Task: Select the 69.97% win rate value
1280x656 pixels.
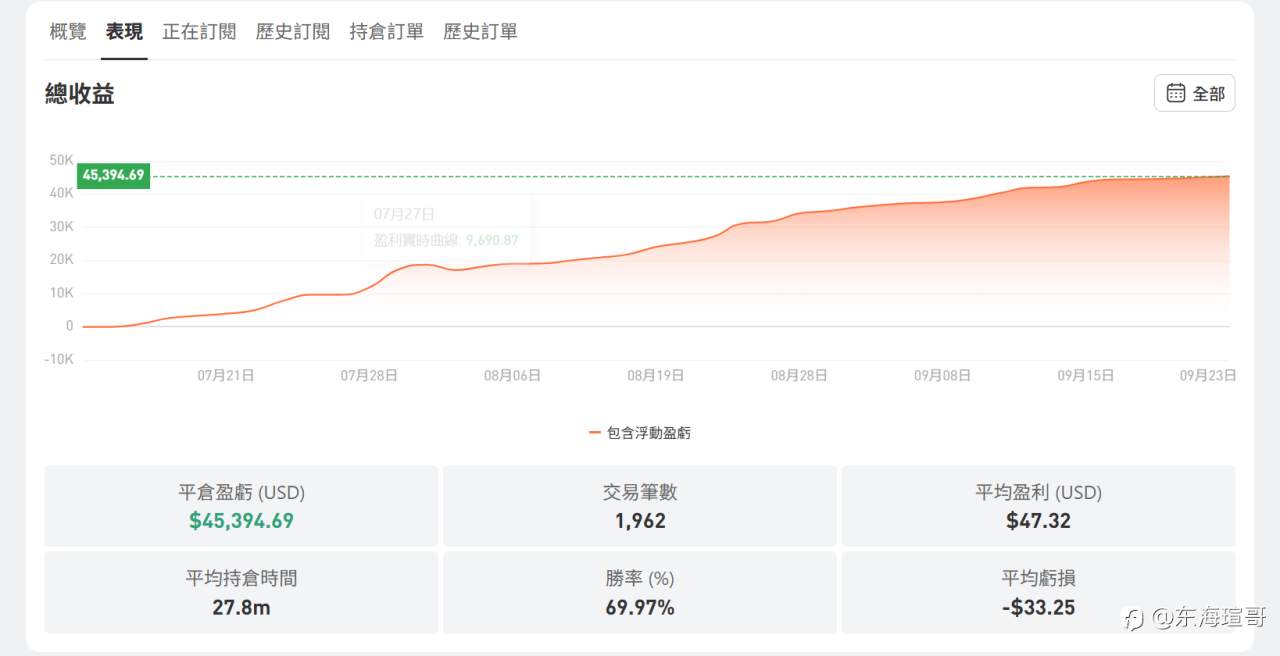Action: click(640, 607)
